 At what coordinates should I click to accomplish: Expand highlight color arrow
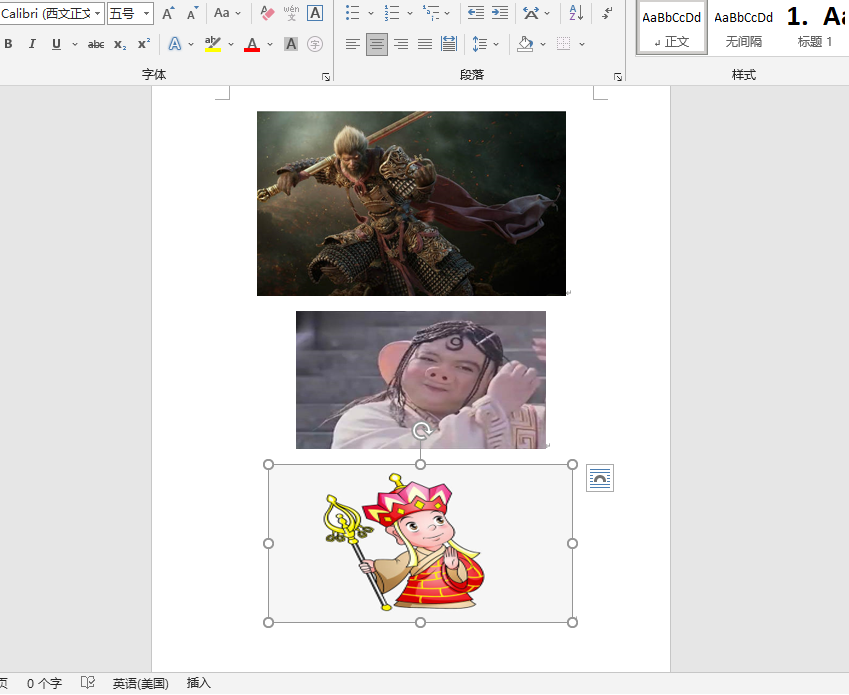(231, 44)
